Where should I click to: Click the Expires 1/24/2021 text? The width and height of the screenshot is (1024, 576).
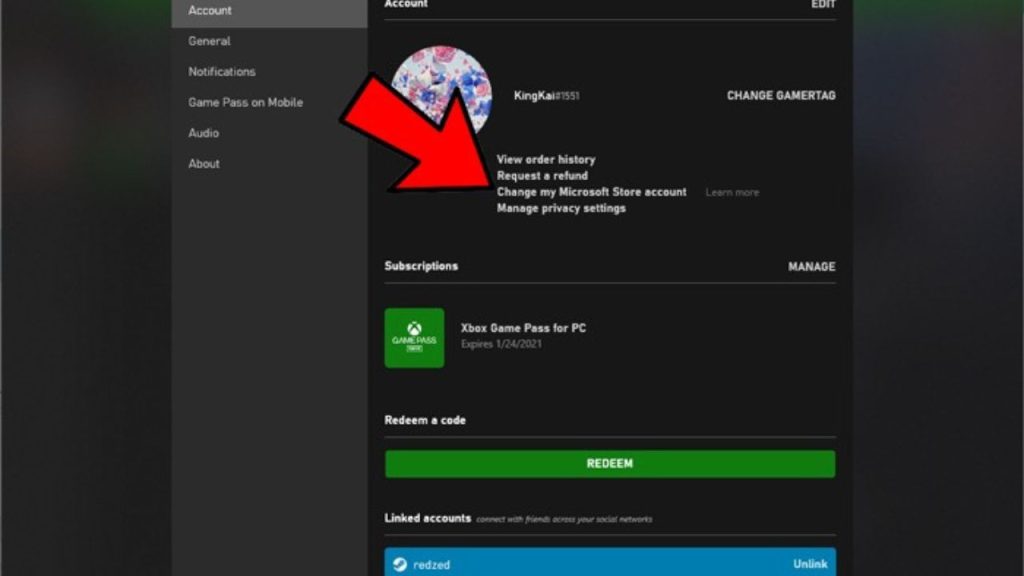[501, 344]
